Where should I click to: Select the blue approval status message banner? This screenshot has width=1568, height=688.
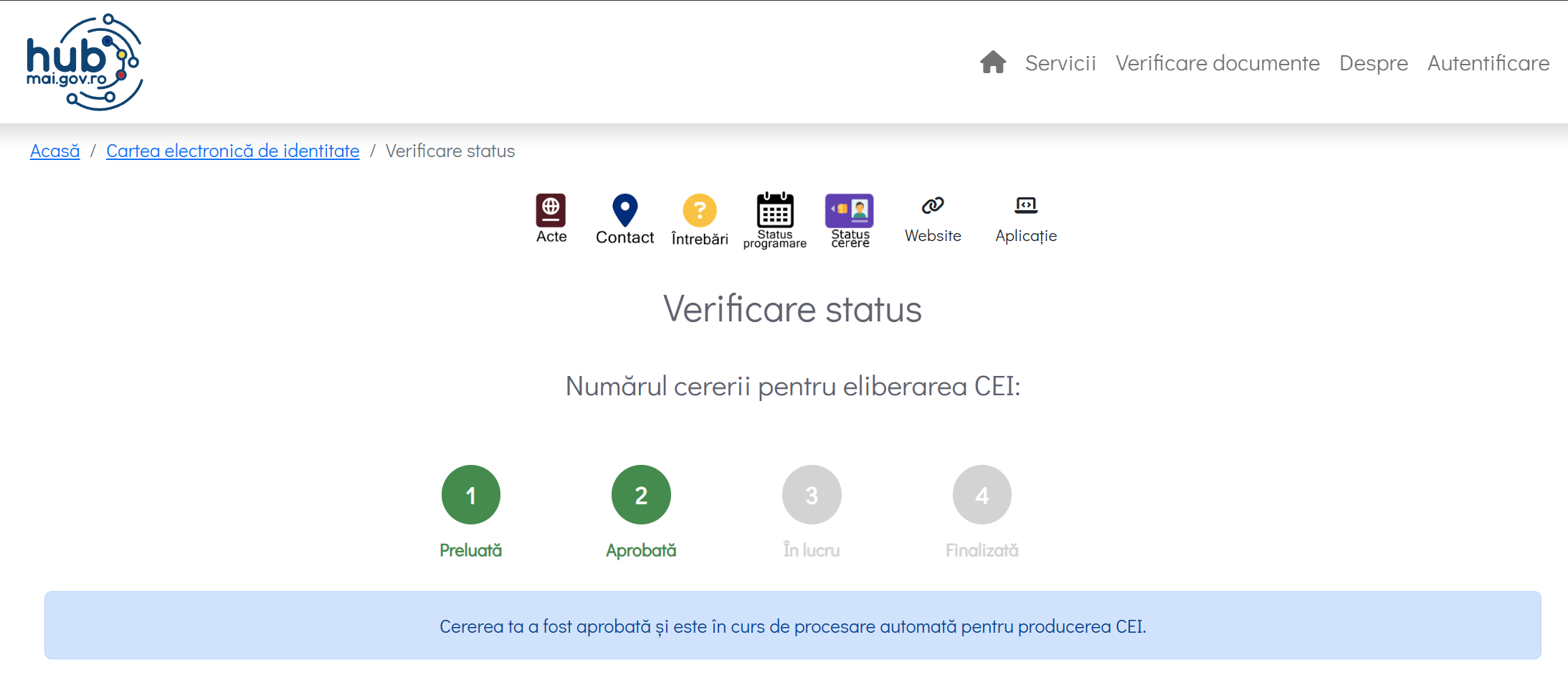[x=793, y=626]
